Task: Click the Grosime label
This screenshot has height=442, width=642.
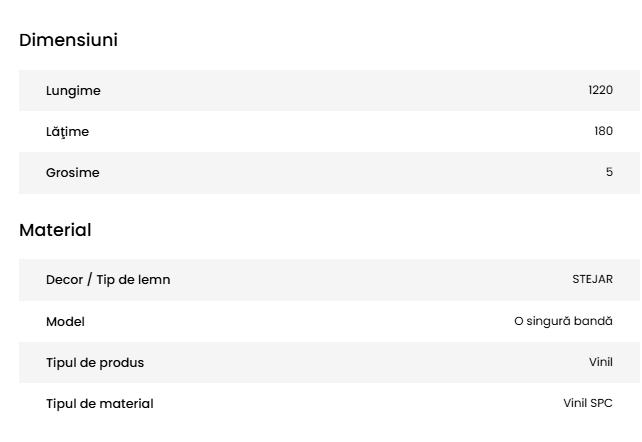Action: pyautogui.click(x=72, y=173)
